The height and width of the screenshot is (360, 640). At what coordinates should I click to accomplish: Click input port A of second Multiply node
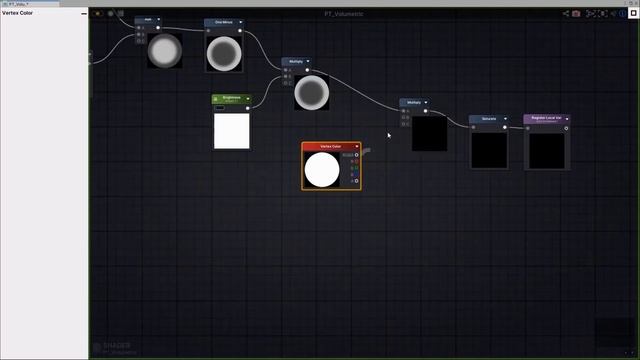(404, 111)
